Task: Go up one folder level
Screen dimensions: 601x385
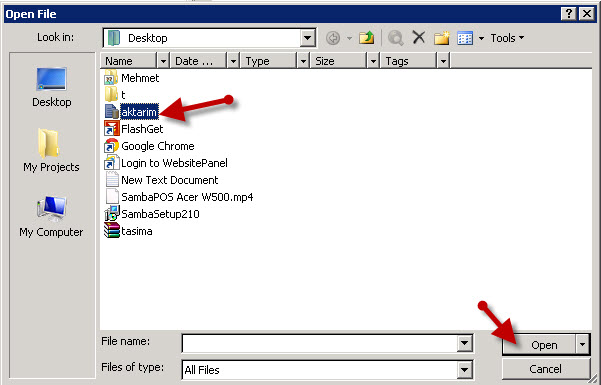Action: coord(366,38)
